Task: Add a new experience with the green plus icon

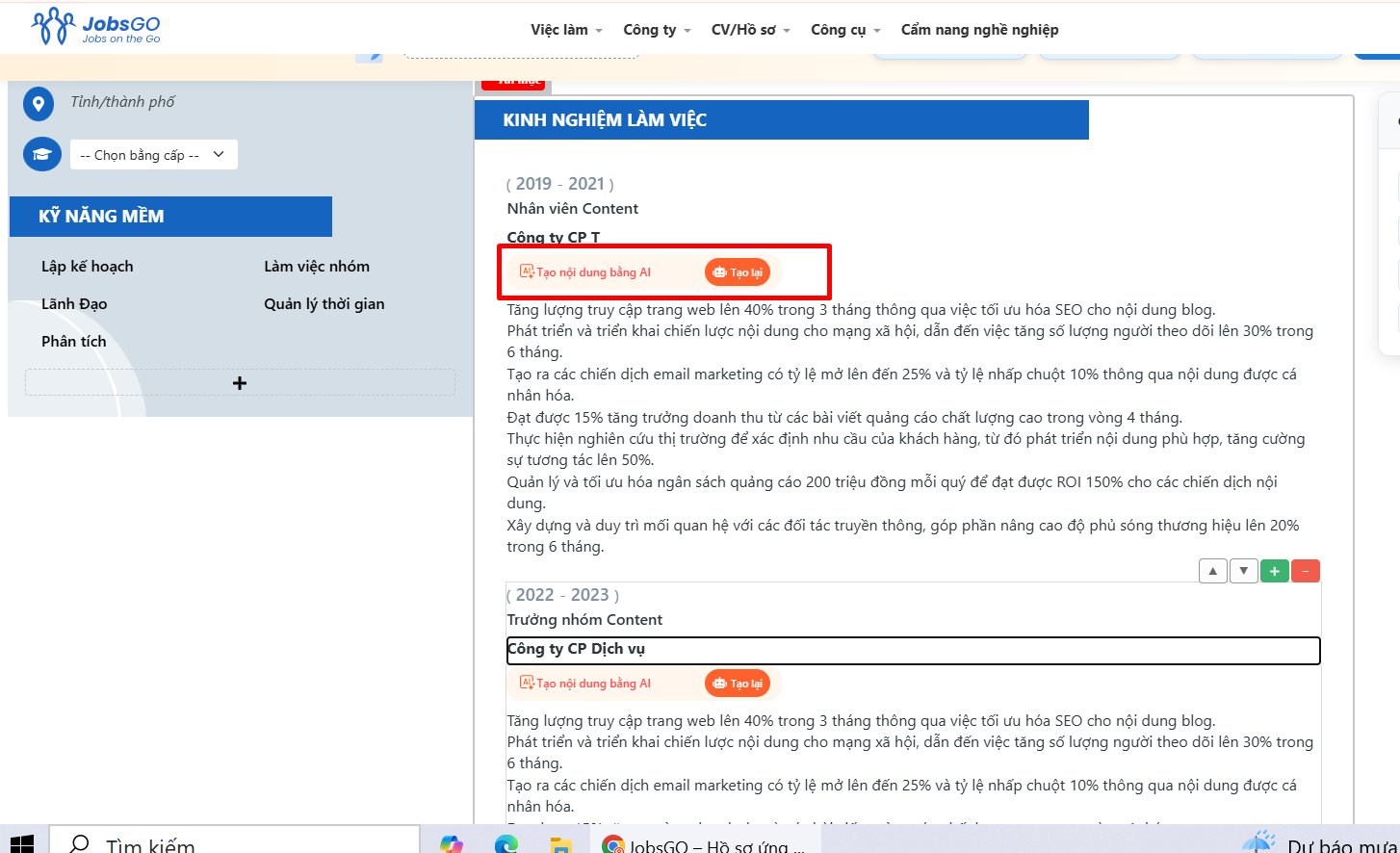Action: [1274, 570]
